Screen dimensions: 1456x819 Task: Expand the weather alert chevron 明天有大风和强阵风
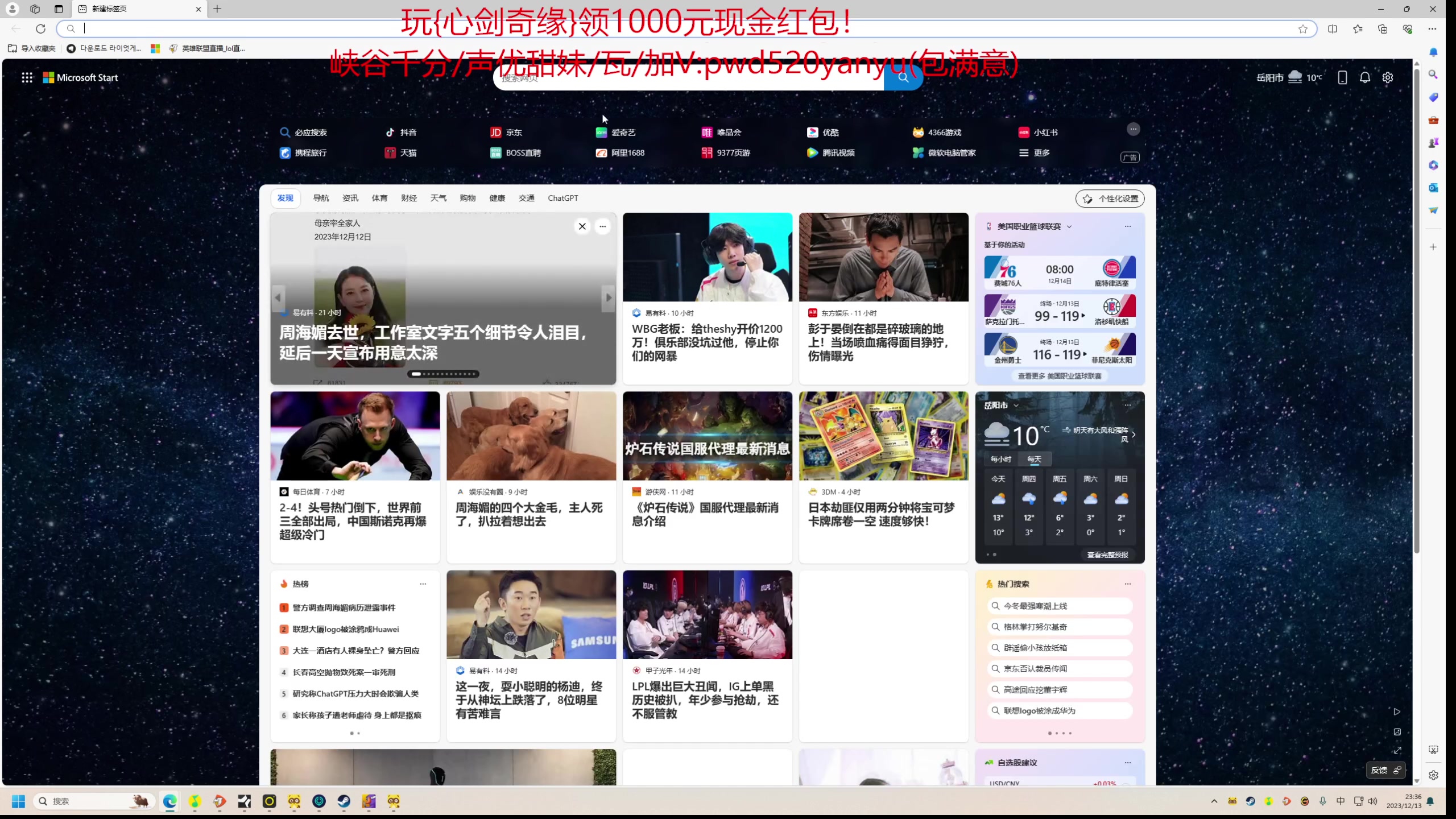pyautogui.click(x=1134, y=435)
